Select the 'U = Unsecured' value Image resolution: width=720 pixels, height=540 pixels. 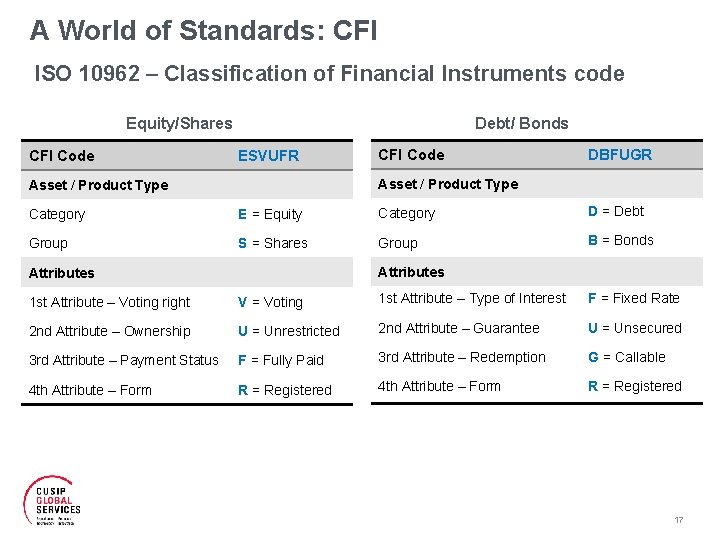pyautogui.click(x=634, y=328)
